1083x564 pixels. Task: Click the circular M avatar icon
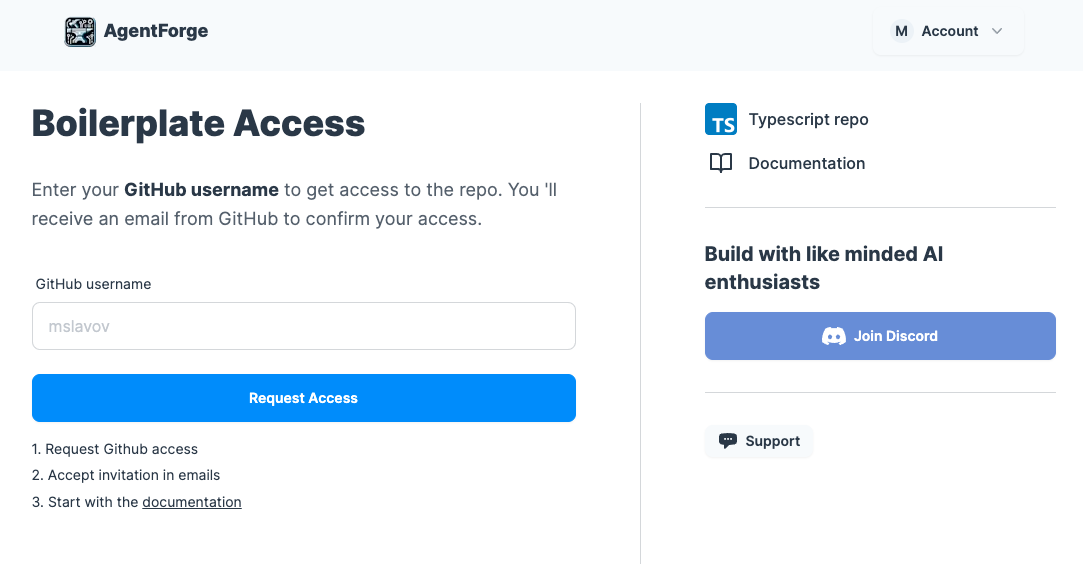pos(901,31)
